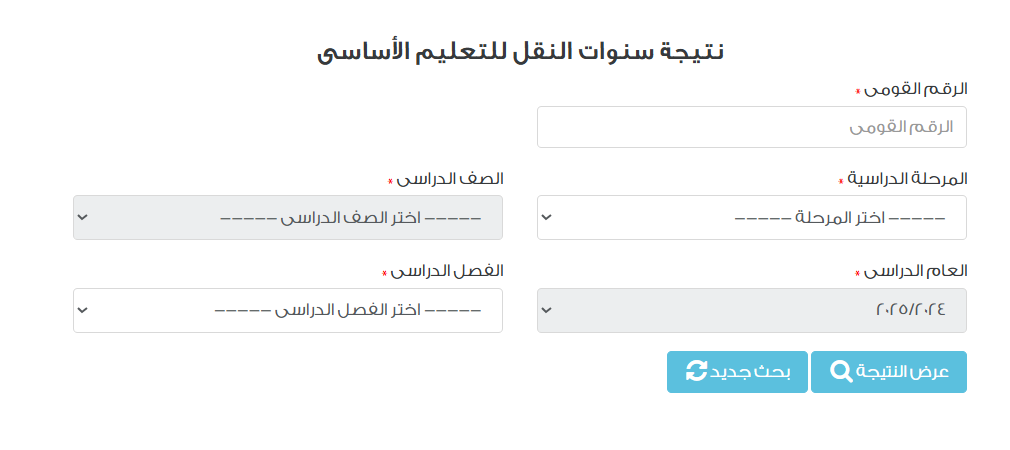Click the chevron arrow of the الصف الدراسى dropdown
The height and width of the screenshot is (450, 1010).
tap(82, 217)
